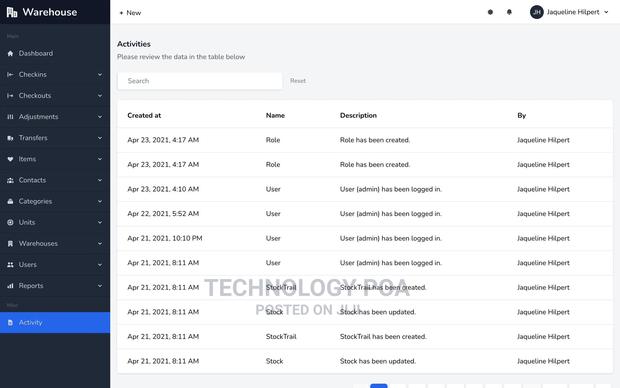Focus the Search input field

200,81
